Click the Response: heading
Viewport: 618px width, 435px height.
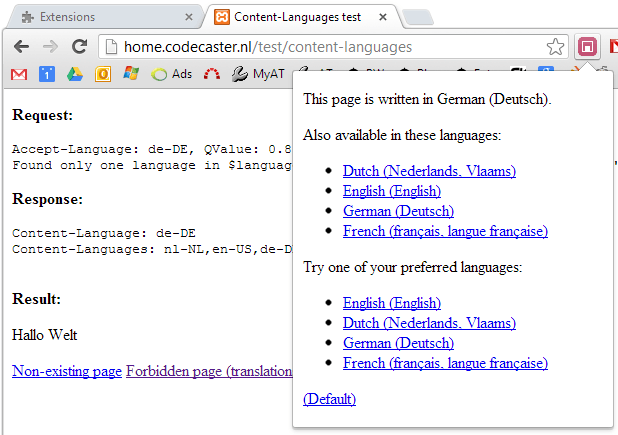point(48,199)
